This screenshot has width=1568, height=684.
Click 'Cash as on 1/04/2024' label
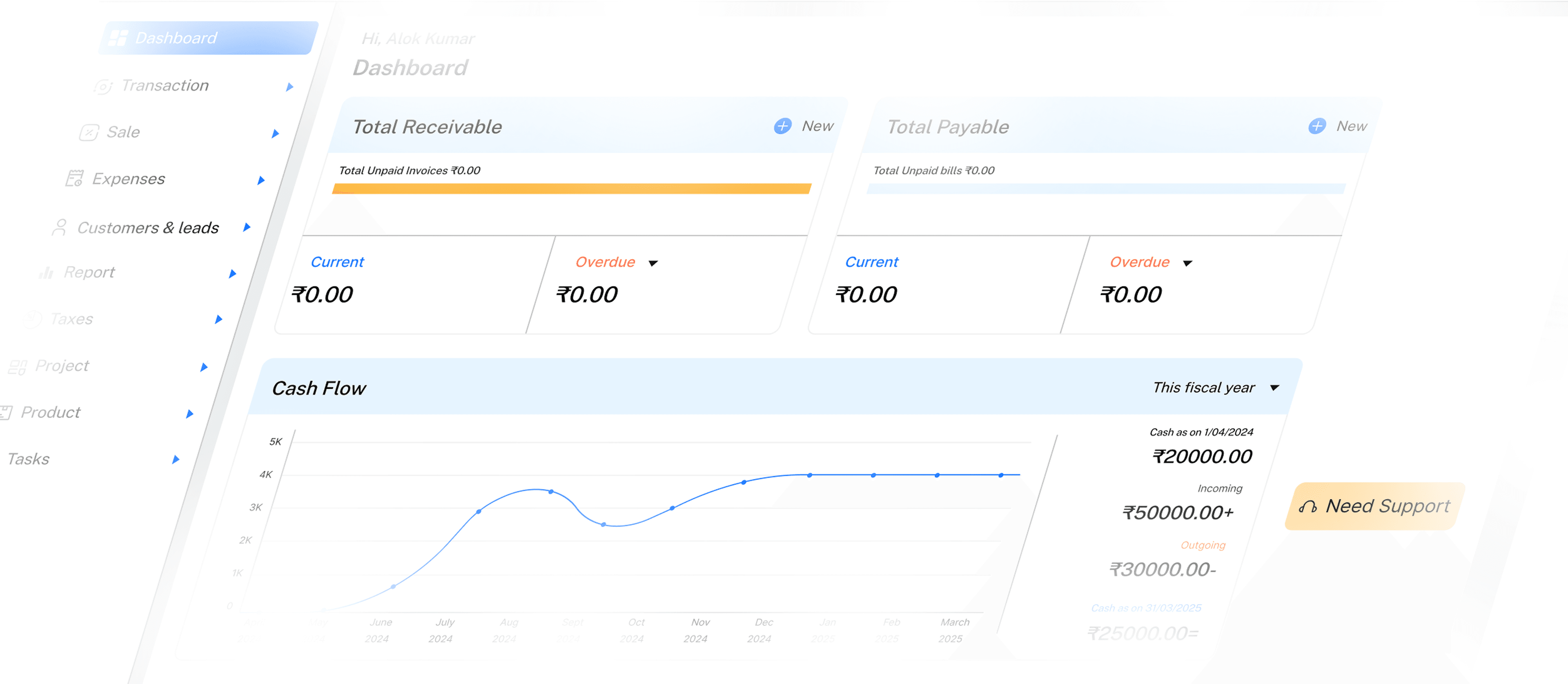(x=1201, y=432)
